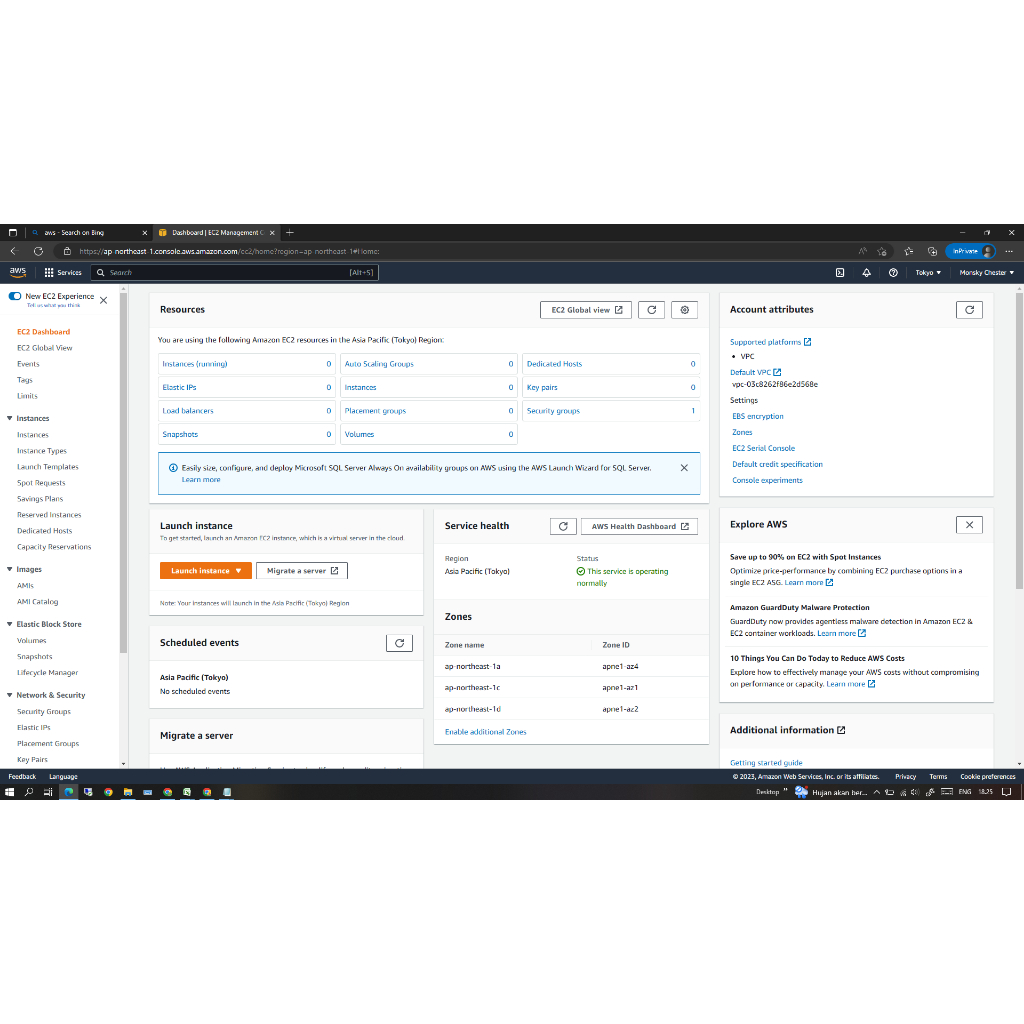Toggle the New EC2 Experience switch
The width and height of the screenshot is (1024, 1024).
(15, 296)
